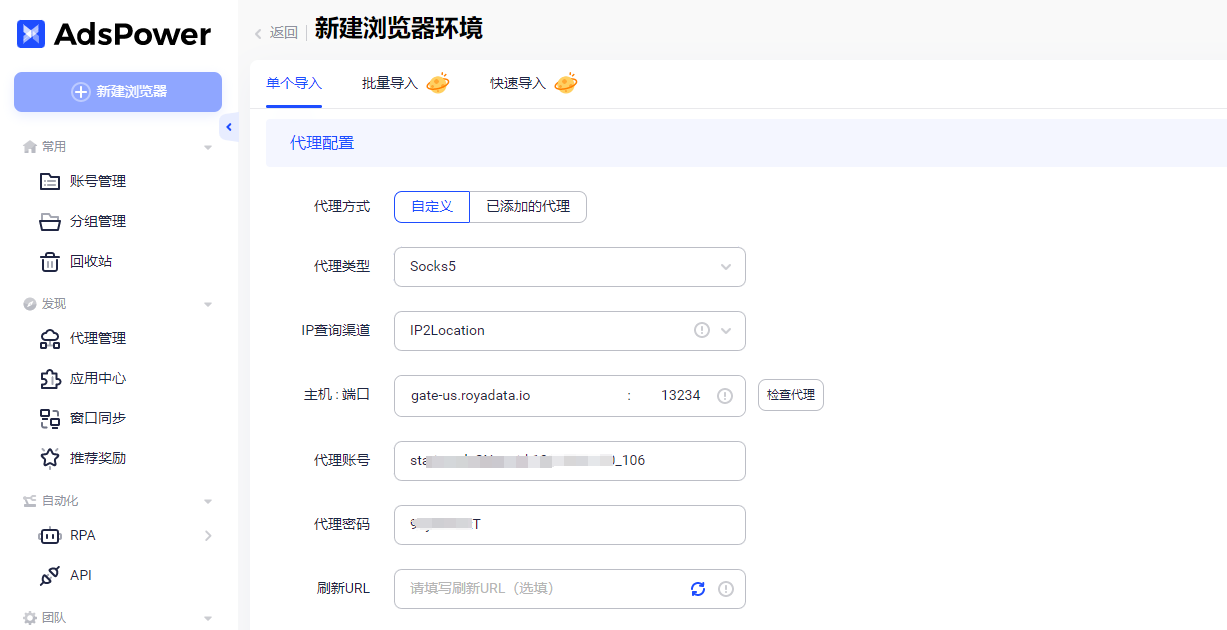Select 自定义 proxy mode
Image resolution: width=1227 pixels, height=630 pixels.
(432, 207)
